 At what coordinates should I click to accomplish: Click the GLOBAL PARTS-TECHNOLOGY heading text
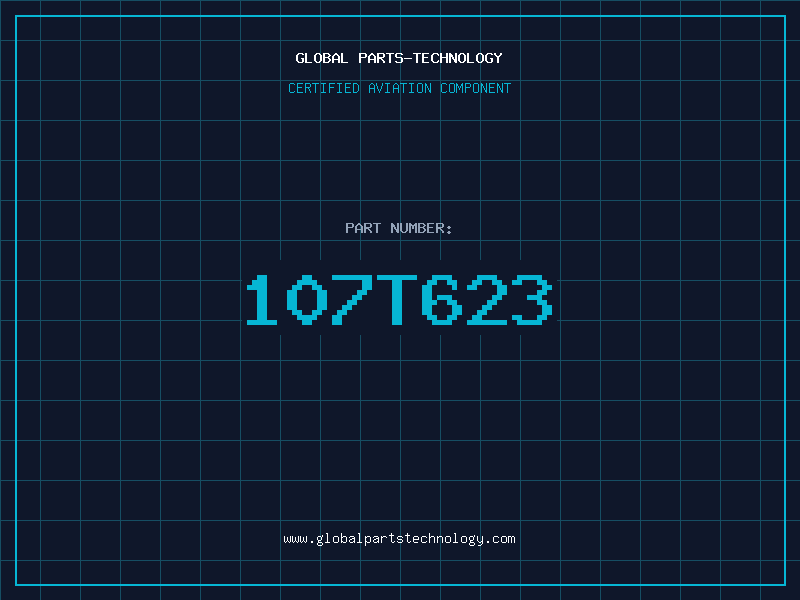tap(399, 58)
